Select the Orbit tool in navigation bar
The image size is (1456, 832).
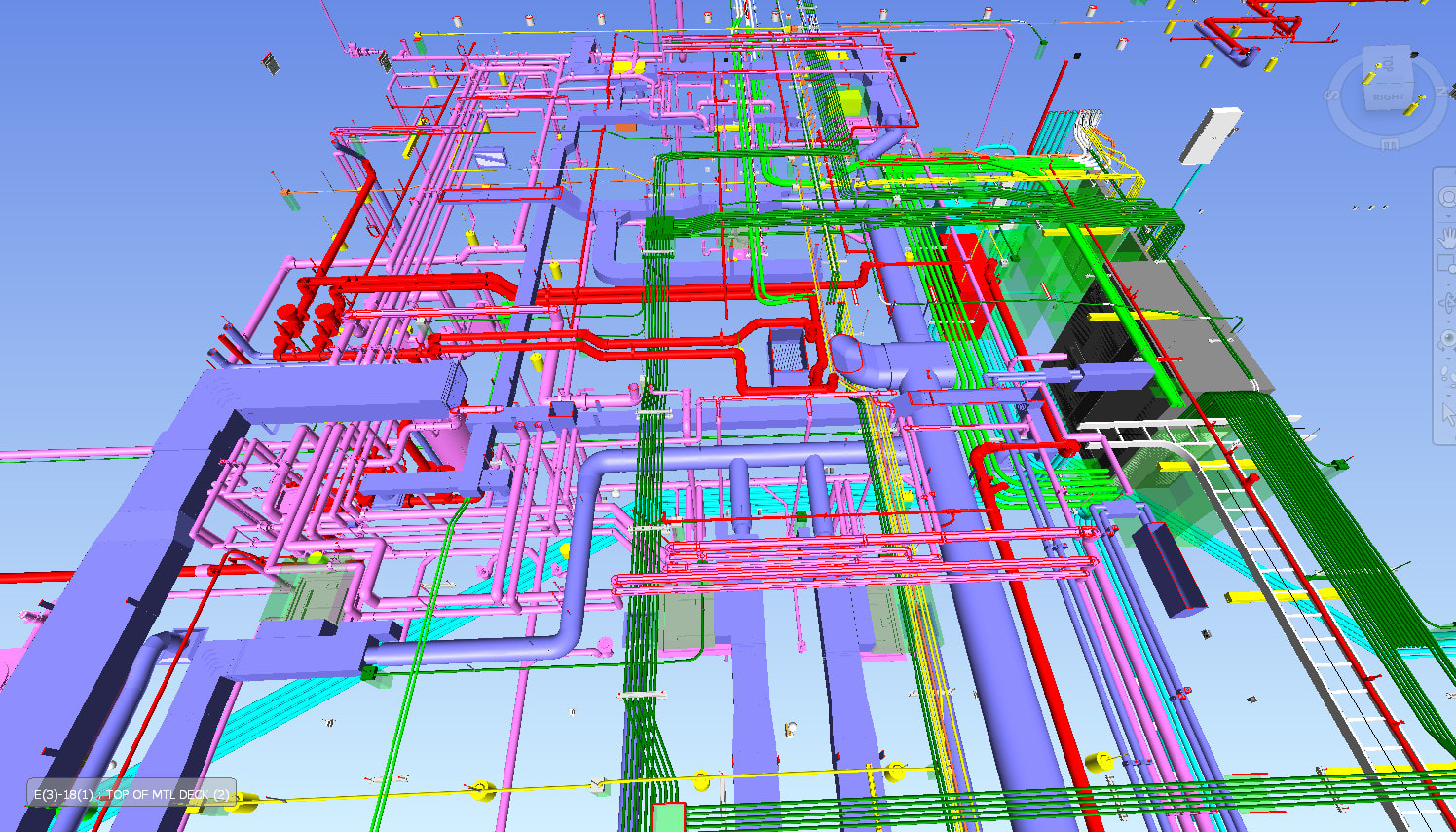point(1447,303)
